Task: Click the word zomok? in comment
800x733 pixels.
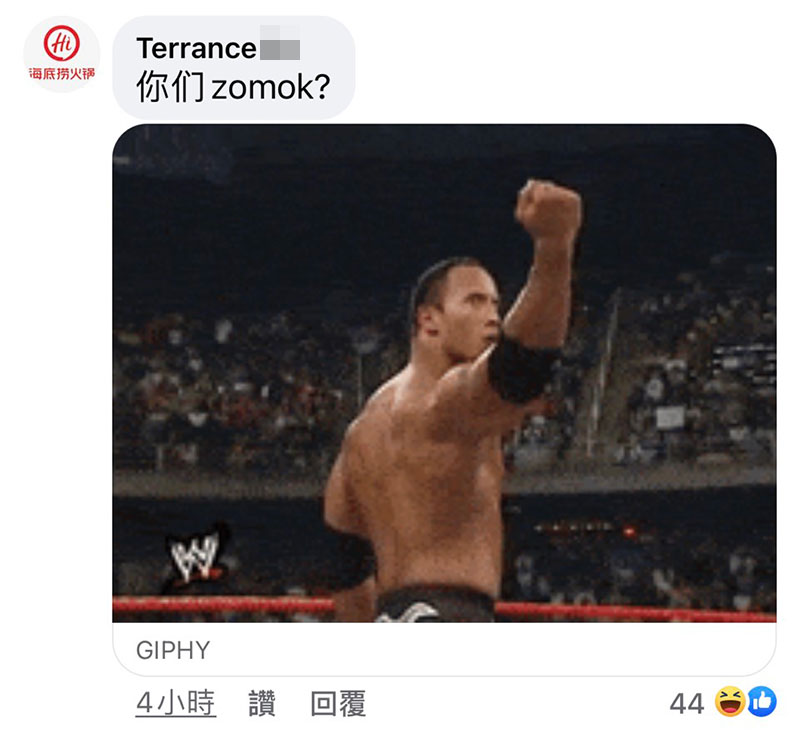Action: tap(271, 87)
